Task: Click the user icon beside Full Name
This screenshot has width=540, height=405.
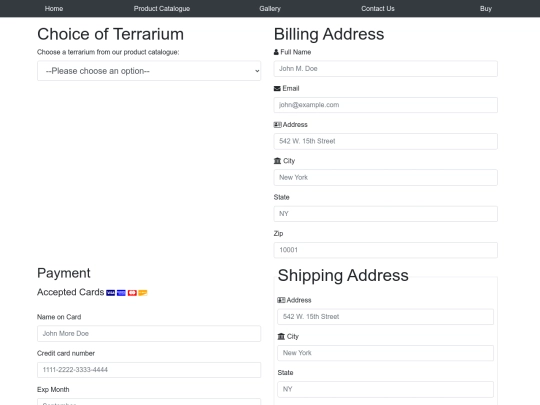Action: click(276, 52)
